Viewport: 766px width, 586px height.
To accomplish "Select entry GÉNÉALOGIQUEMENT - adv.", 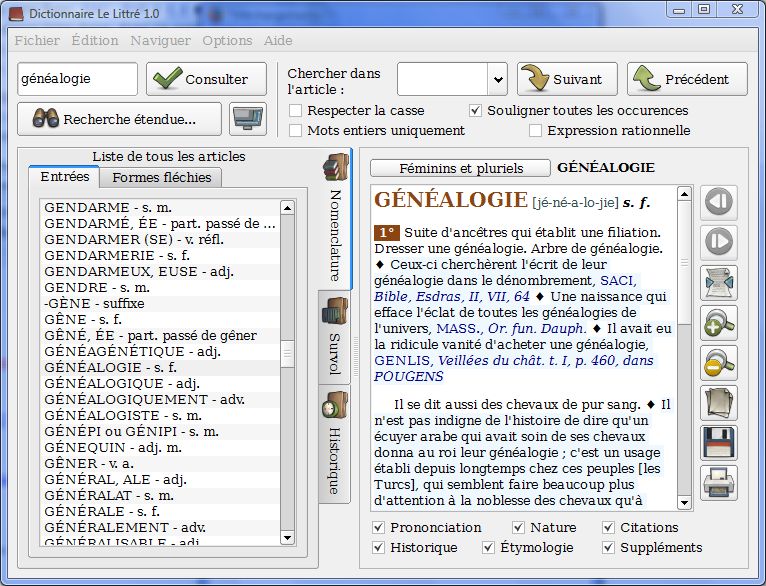I will pyautogui.click(x=161, y=399).
